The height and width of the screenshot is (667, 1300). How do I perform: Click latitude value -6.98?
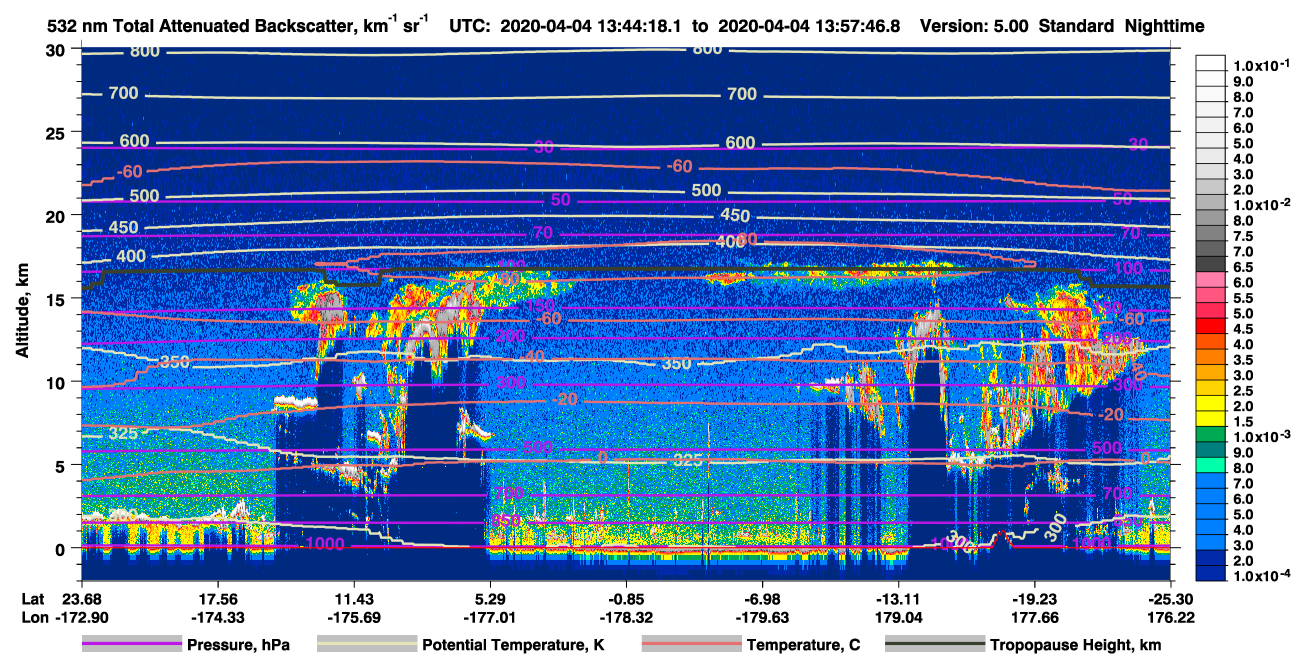[762, 600]
